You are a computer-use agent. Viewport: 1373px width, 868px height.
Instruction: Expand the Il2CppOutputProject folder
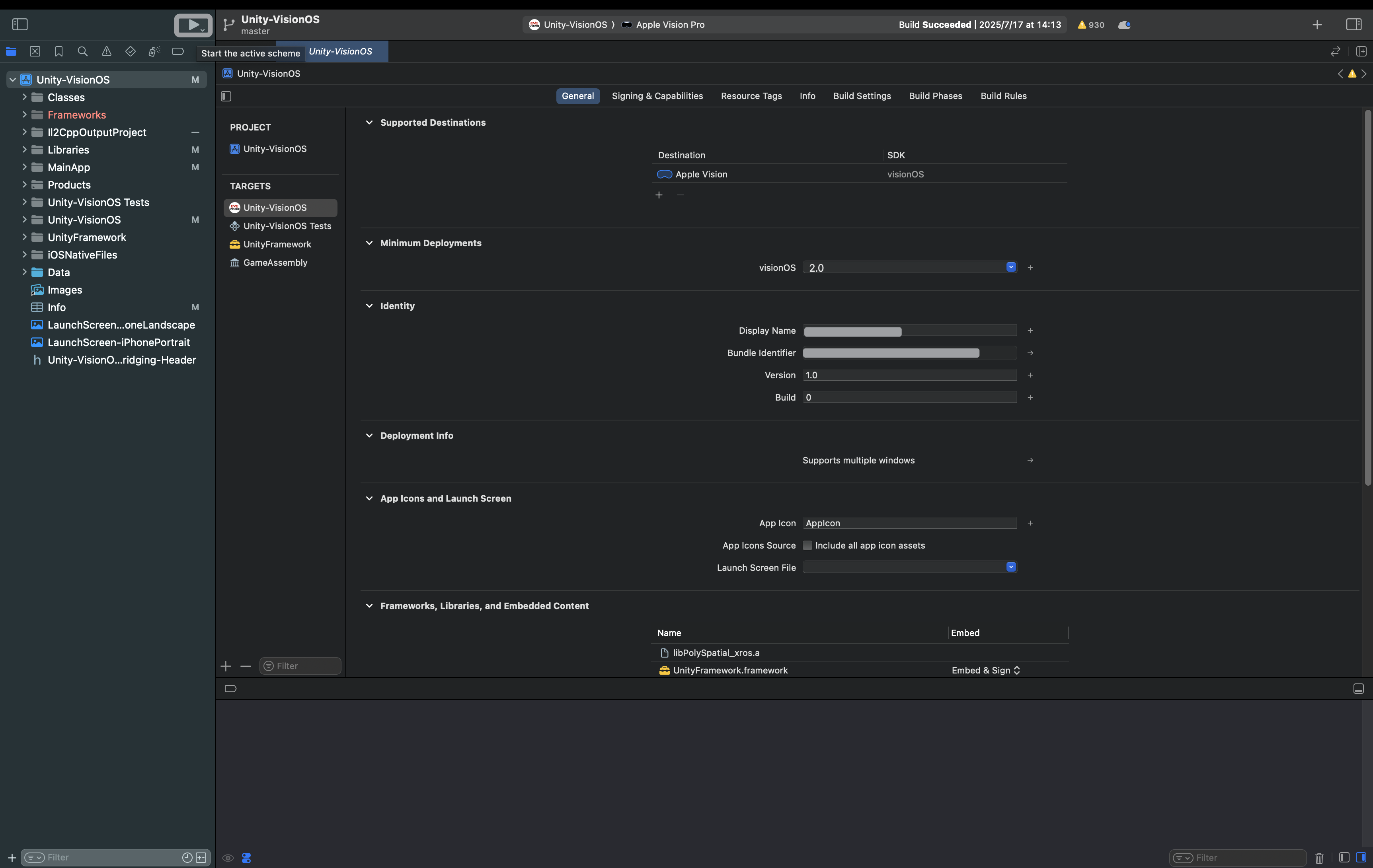24,132
